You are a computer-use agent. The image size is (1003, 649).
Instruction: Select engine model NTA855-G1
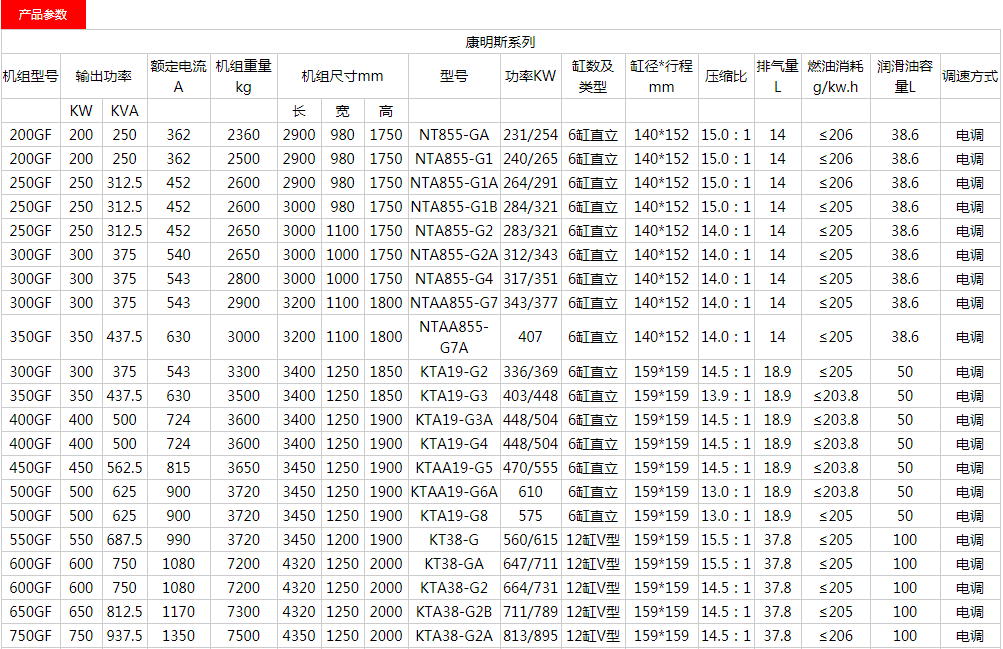click(x=454, y=159)
